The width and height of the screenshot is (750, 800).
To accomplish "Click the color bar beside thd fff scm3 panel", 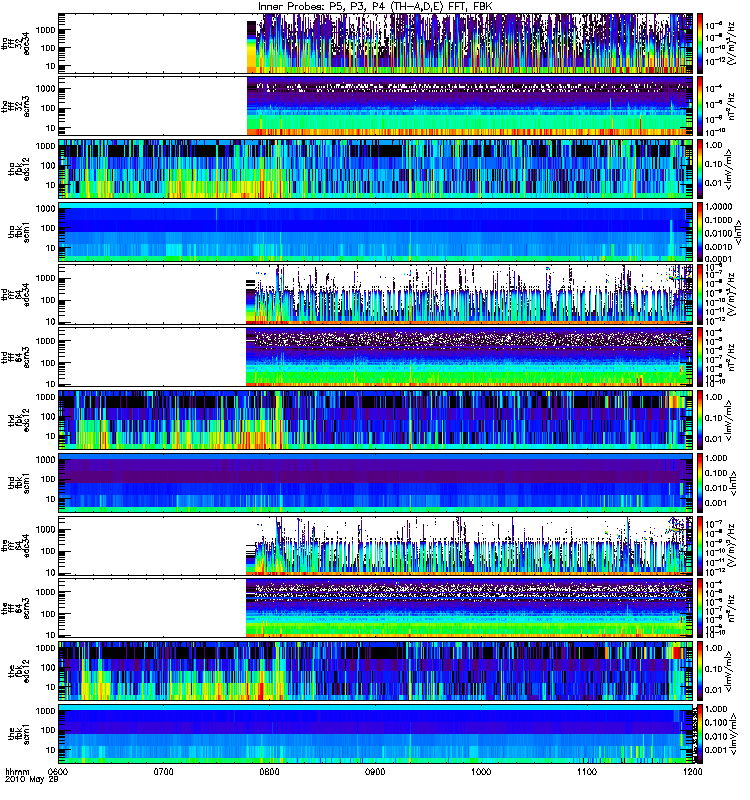I will pos(700,357).
